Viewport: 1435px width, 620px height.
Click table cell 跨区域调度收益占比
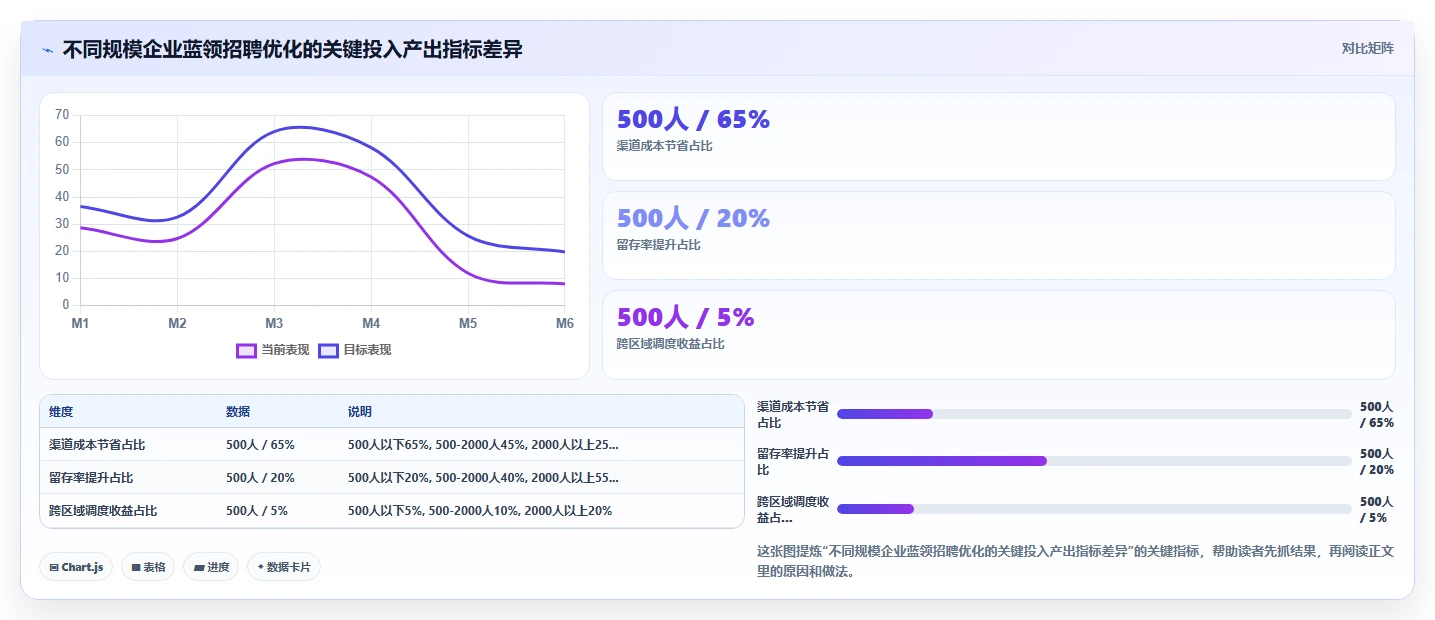(x=103, y=511)
